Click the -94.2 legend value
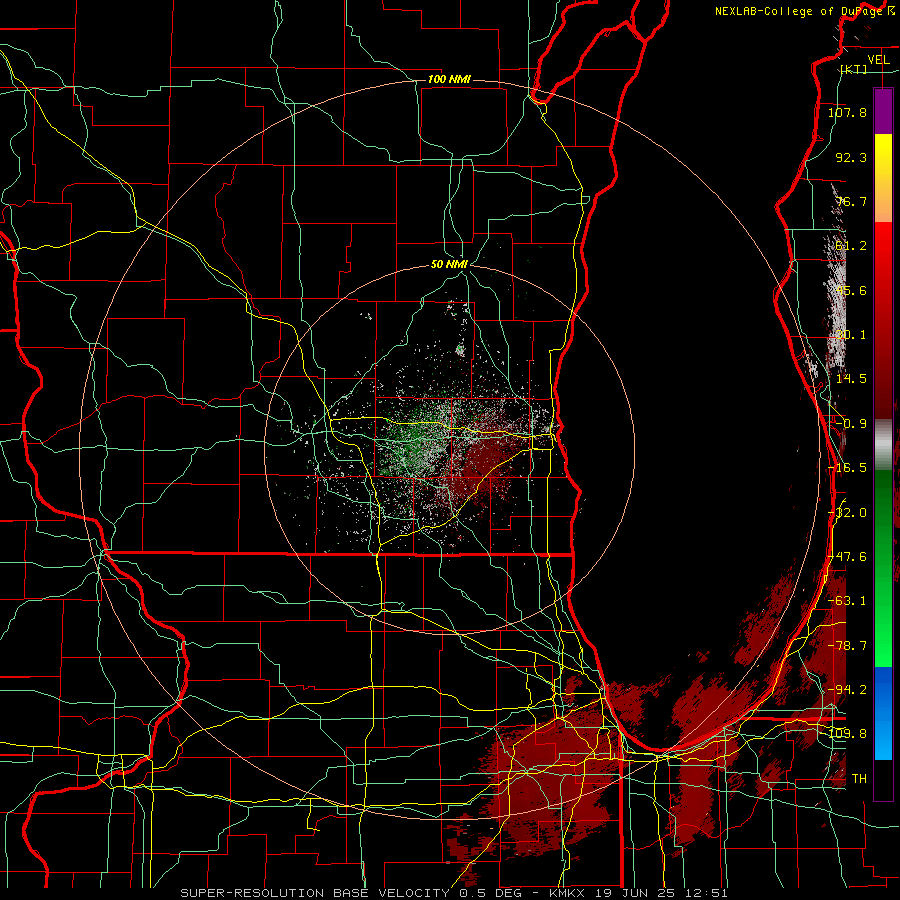The width and height of the screenshot is (900, 900). (847, 690)
